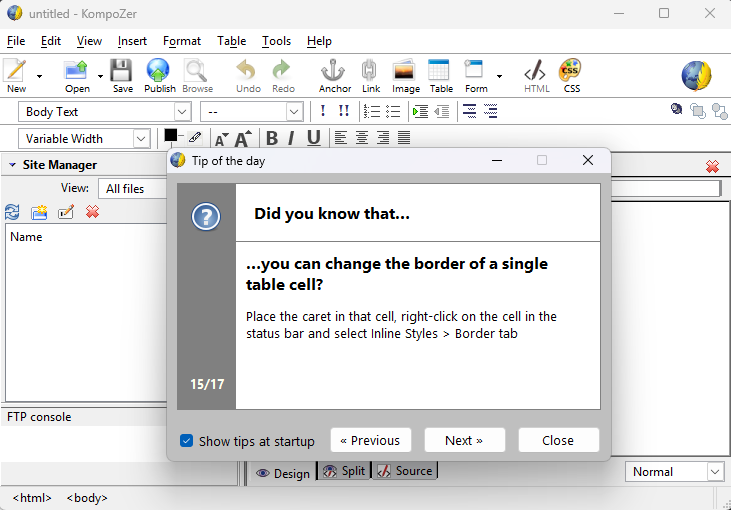
Task: Open the Table insert tool
Action: 440,75
